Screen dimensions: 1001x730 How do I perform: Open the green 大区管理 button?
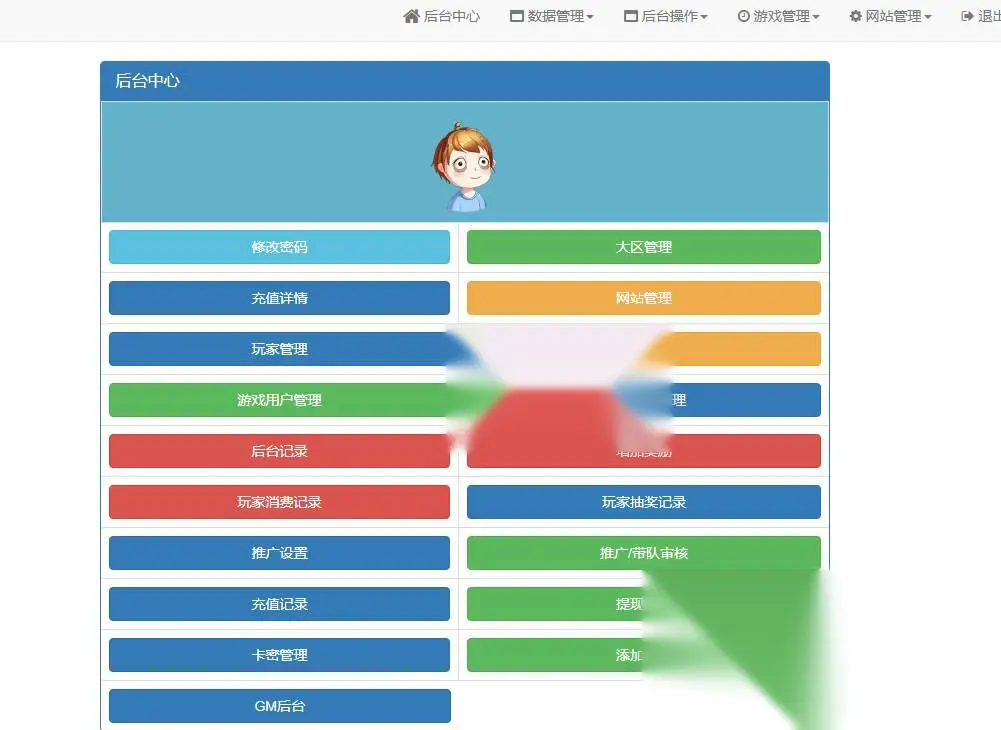pos(644,247)
